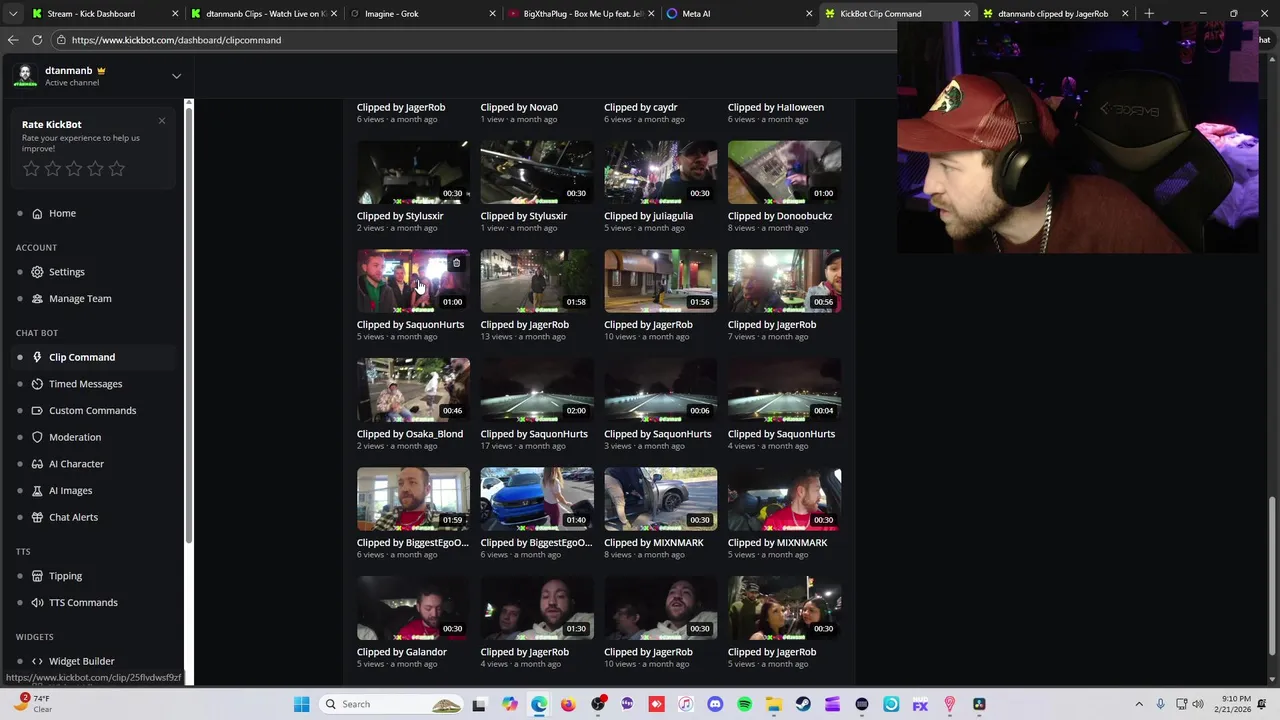Open clip by Osaka_Blond
This screenshot has height=720, width=1280.
tap(413, 390)
